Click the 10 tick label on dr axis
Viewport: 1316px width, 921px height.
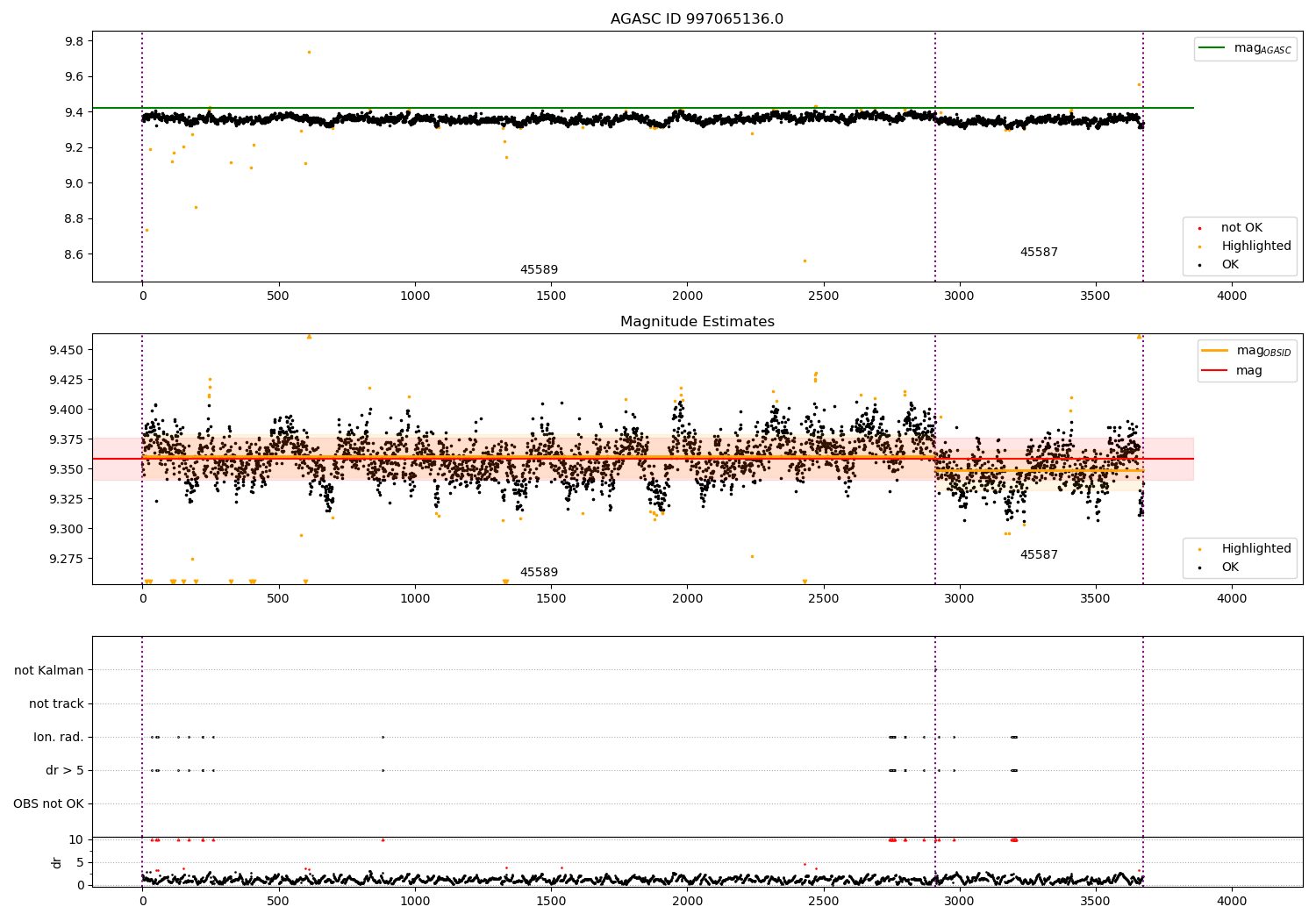click(x=76, y=839)
